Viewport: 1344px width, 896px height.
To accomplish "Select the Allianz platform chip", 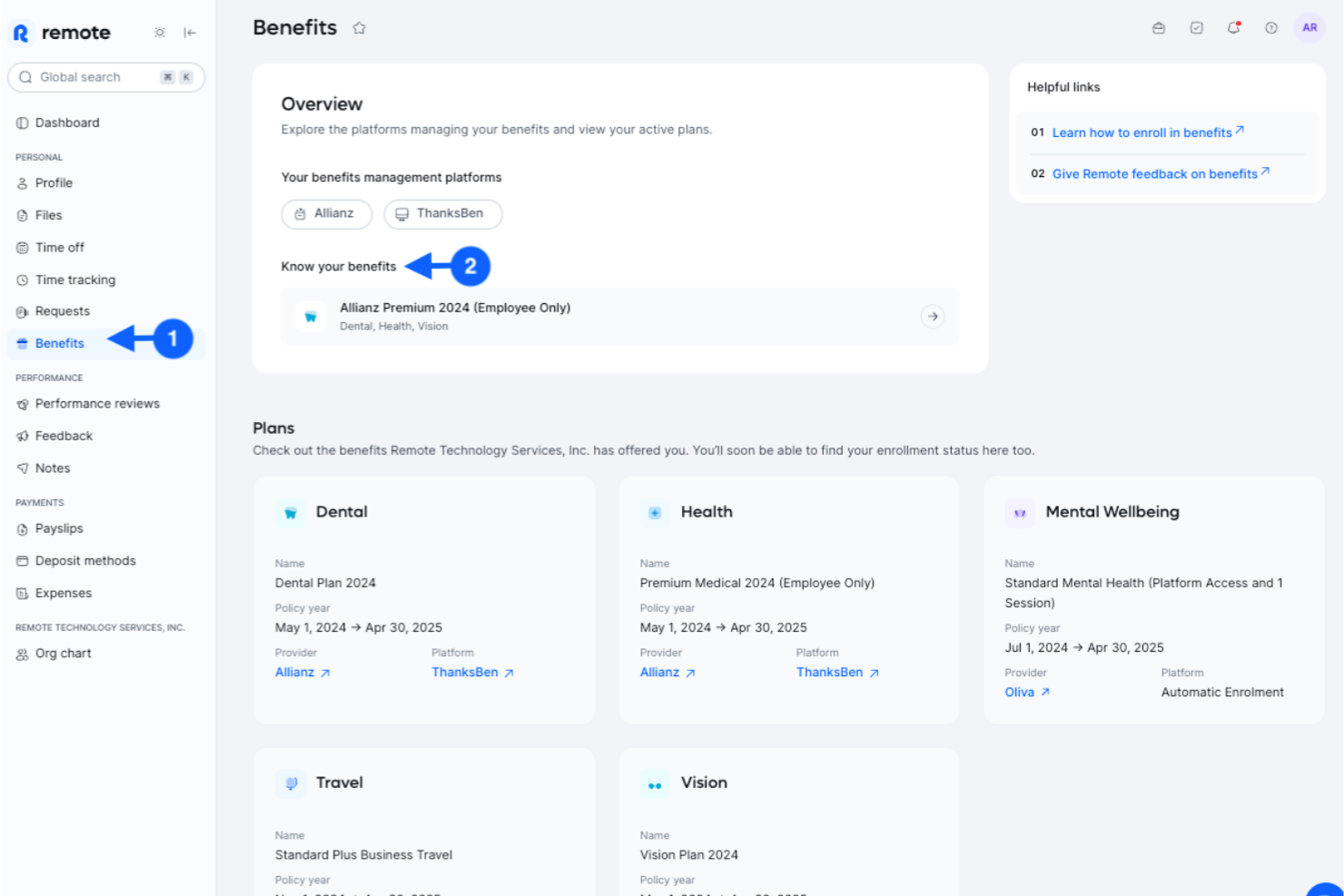I will (x=326, y=214).
